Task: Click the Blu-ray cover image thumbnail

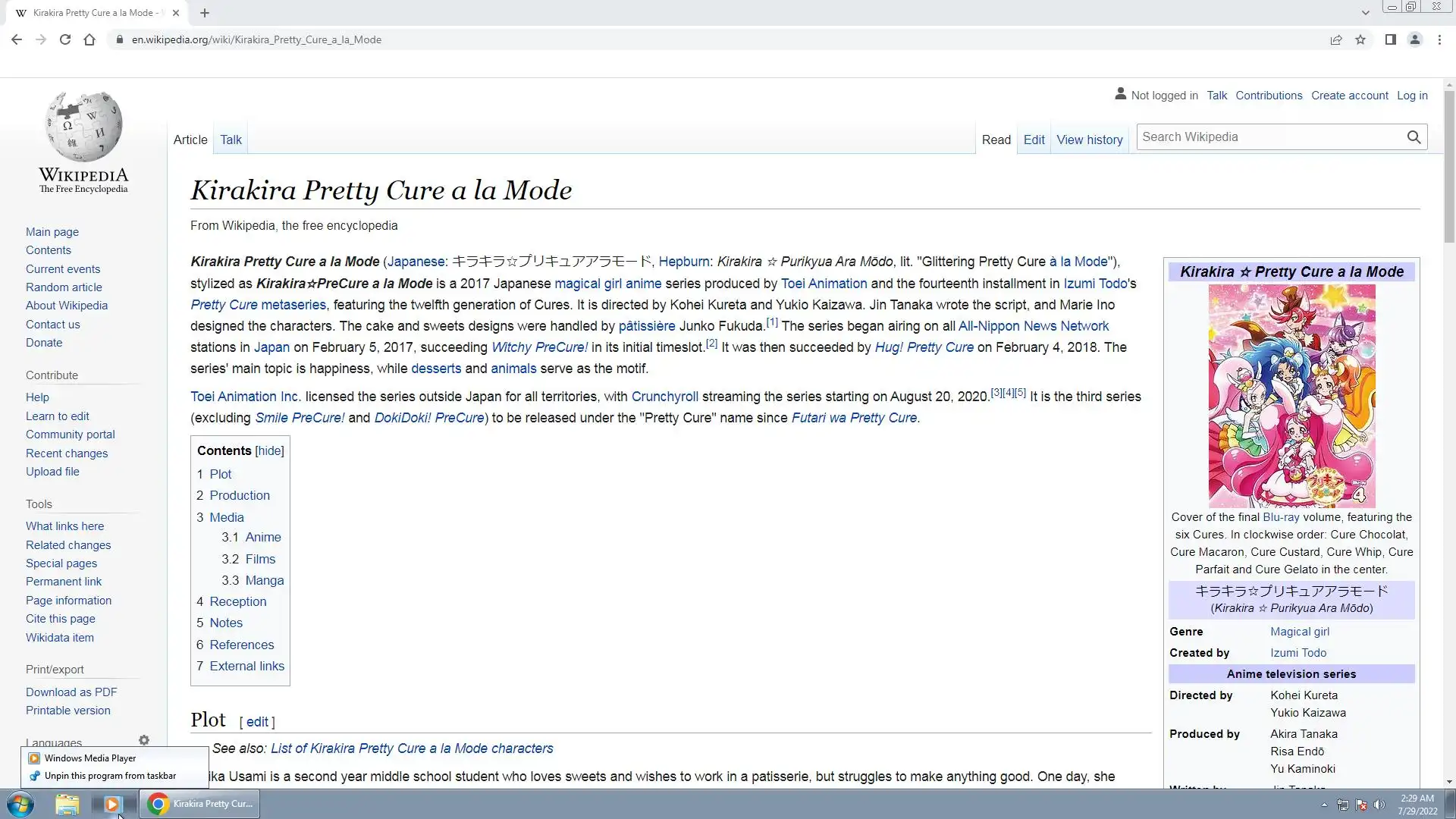Action: pos(1291,396)
